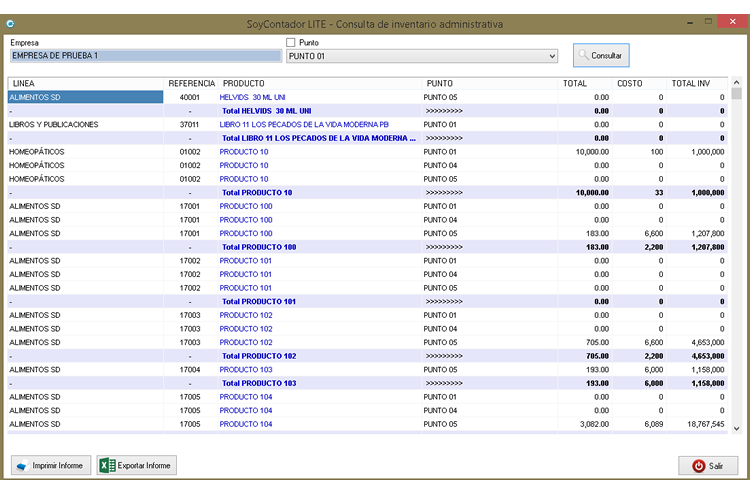The width and height of the screenshot is (750, 500).
Task: Select PRODUCTO 103 in the non-total row
Action: (246, 370)
